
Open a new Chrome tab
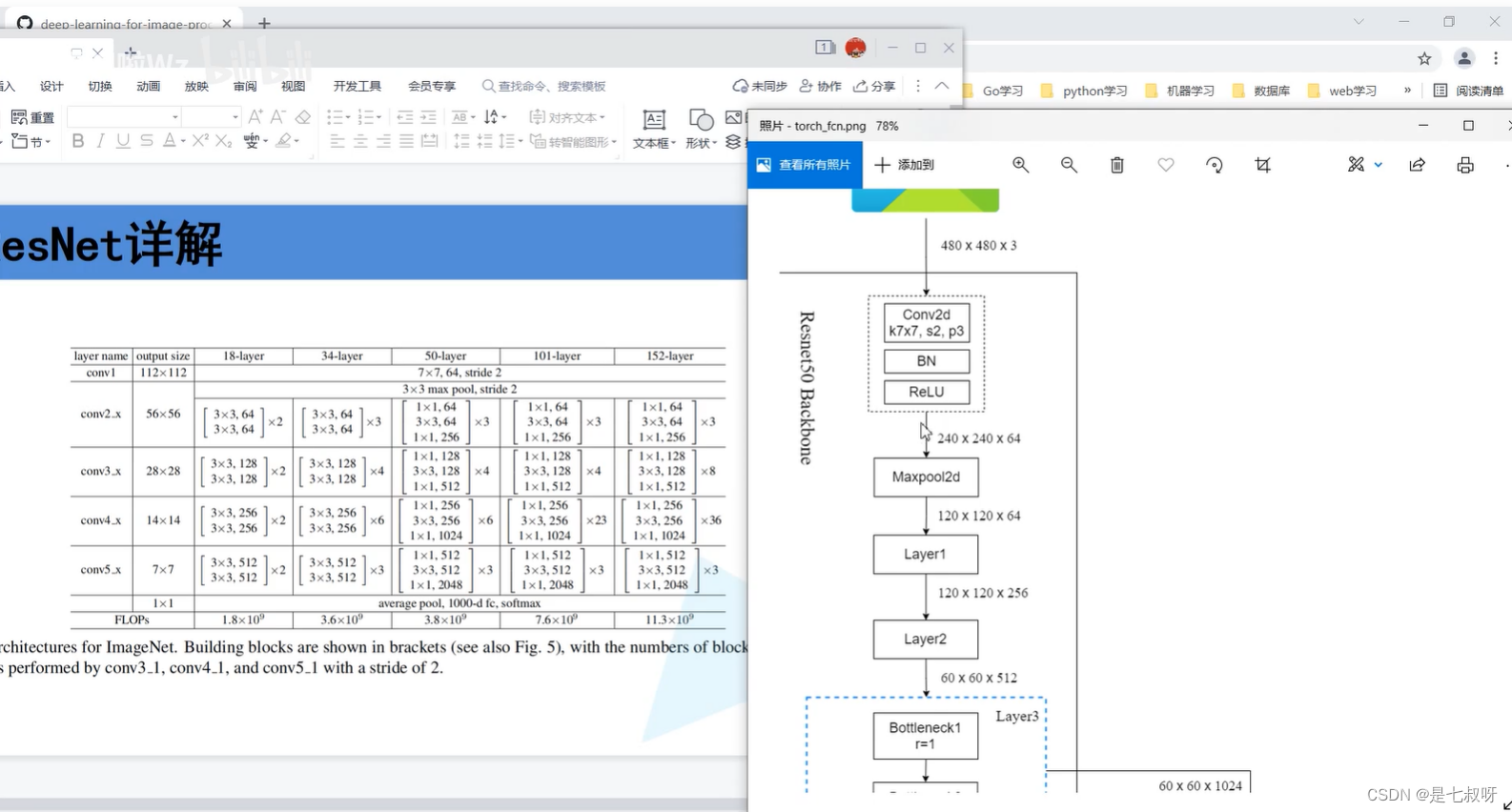pos(264,23)
